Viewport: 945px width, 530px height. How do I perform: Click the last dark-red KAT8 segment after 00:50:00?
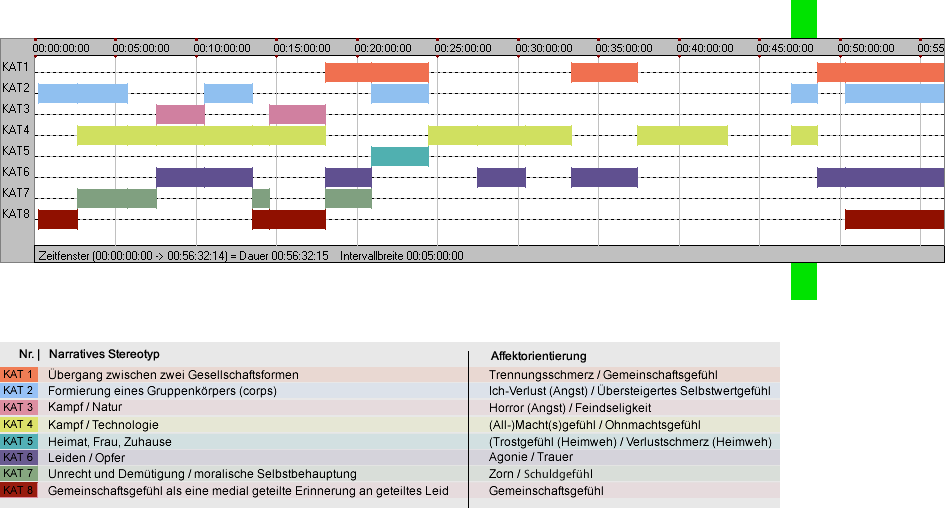tap(894, 219)
